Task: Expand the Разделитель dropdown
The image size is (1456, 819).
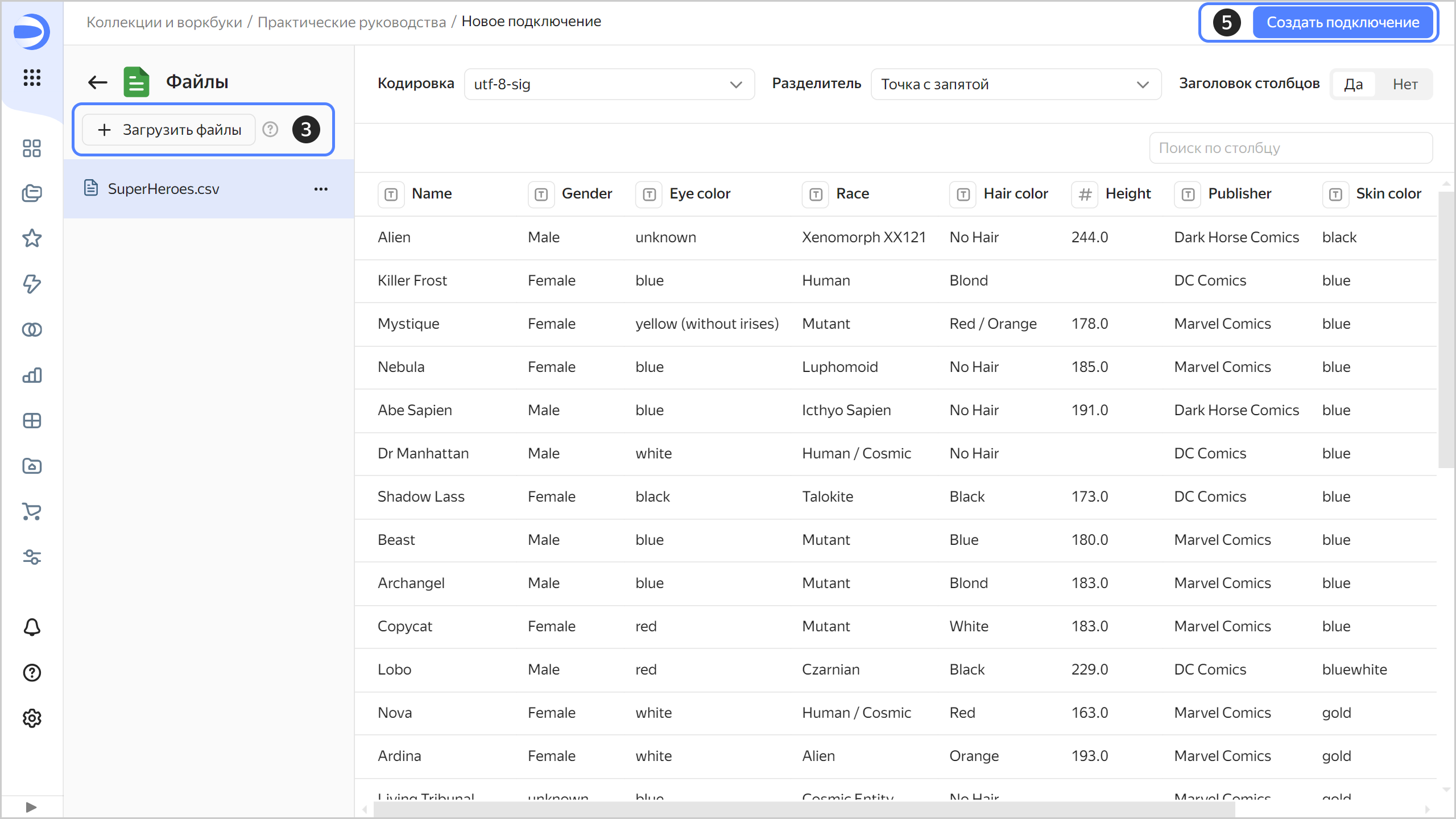Action: (x=1016, y=84)
